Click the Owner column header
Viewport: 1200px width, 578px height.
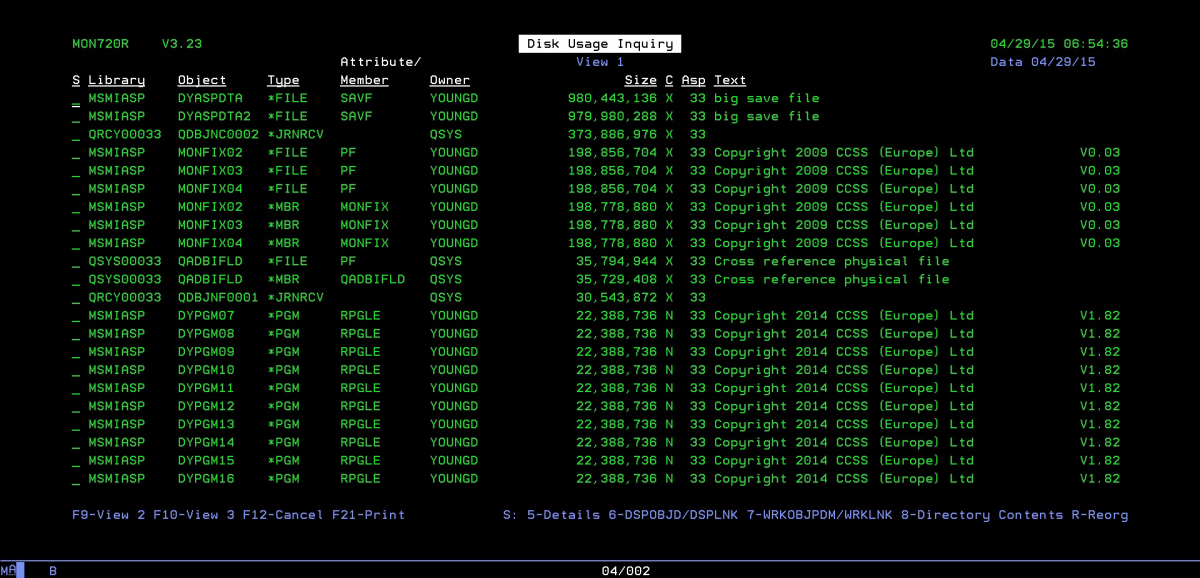(449, 81)
